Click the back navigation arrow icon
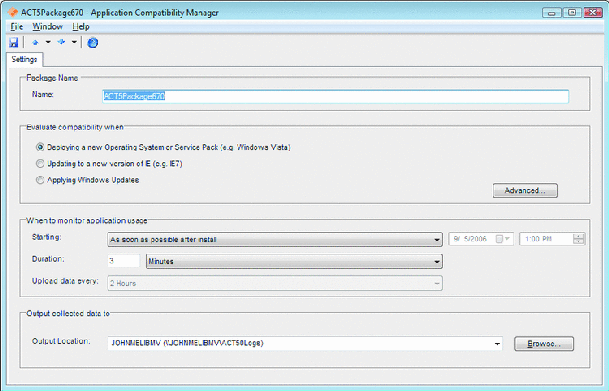The height and width of the screenshot is (391, 609). (x=35, y=42)
